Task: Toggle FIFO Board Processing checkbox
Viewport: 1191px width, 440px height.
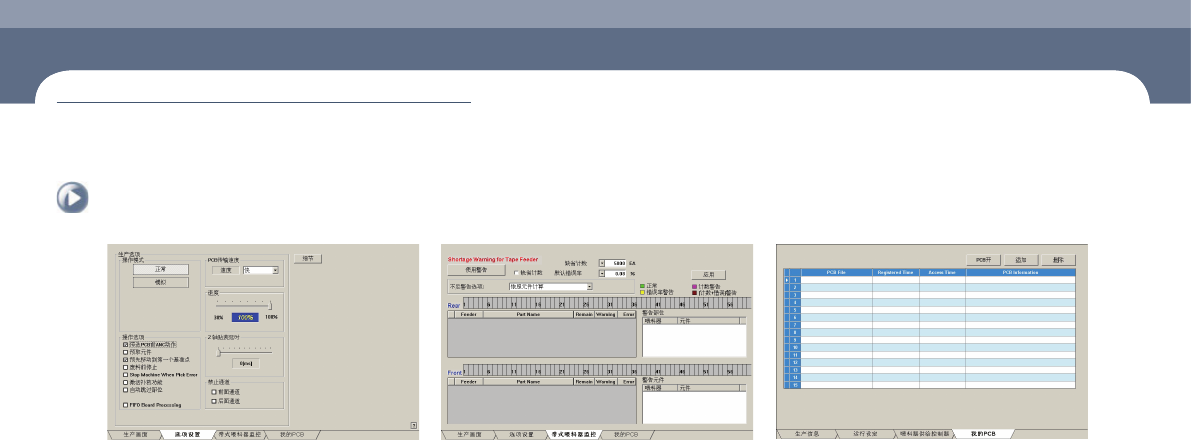Action: [x=124, y=405]
